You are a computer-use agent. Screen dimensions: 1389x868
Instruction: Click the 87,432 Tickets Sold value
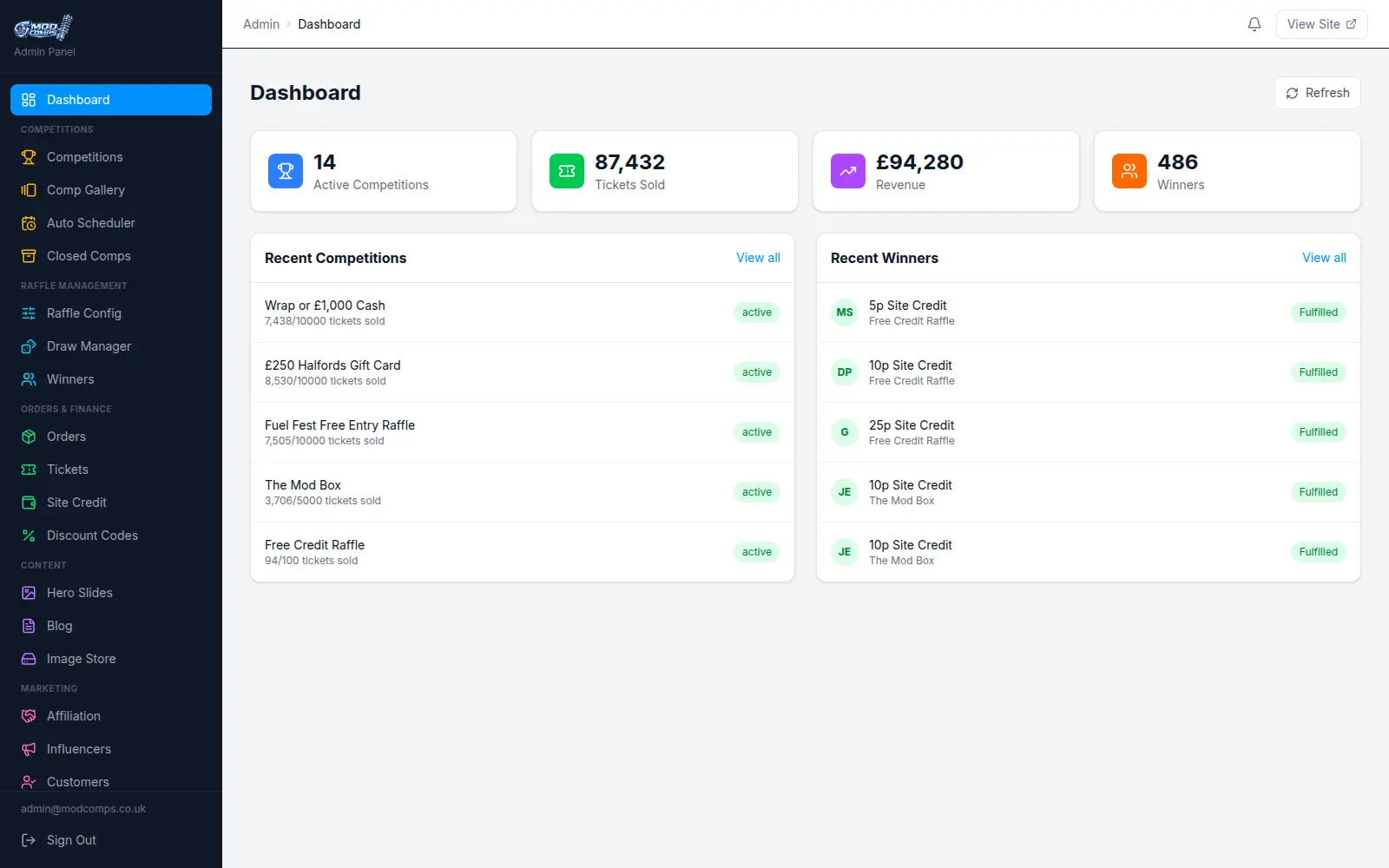pos(629,162)
